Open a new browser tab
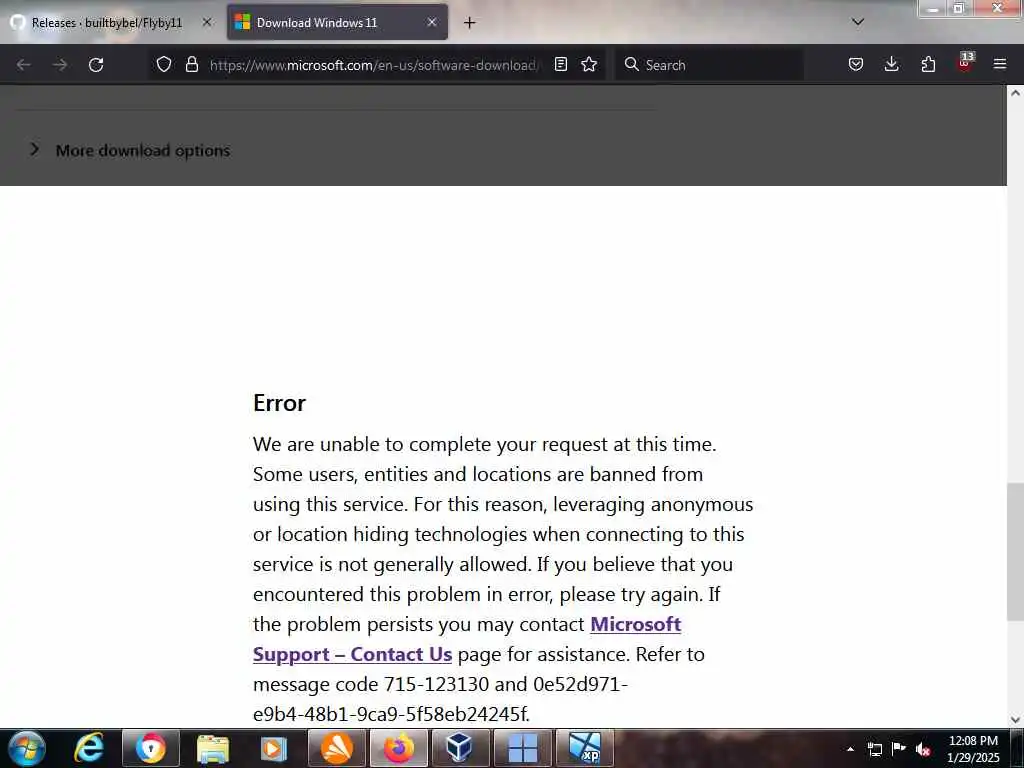 (470, 23)
